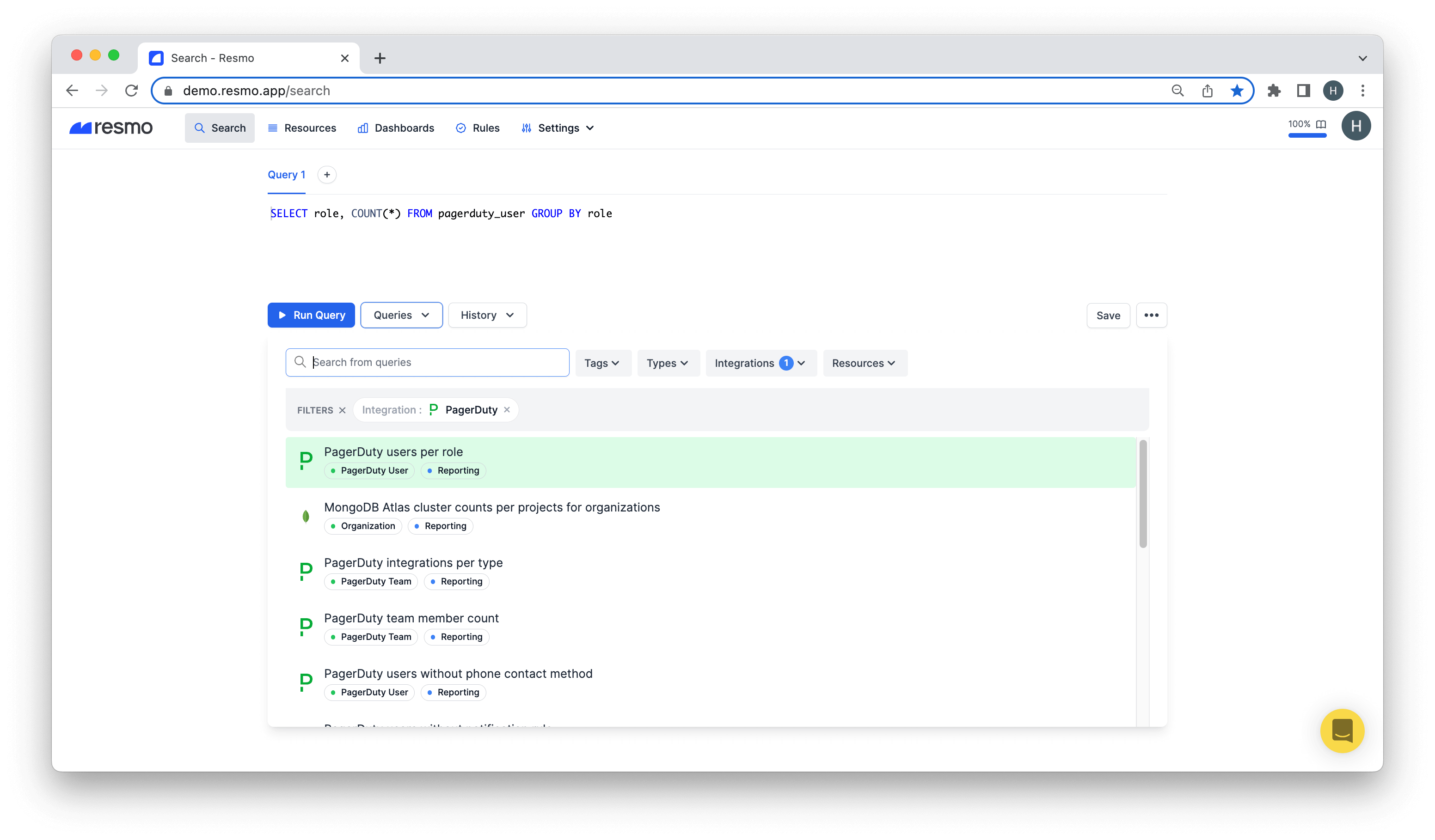Viewport: 1435px width, 840px height.
Task: Add a new query tab
Action: [327, 175]
